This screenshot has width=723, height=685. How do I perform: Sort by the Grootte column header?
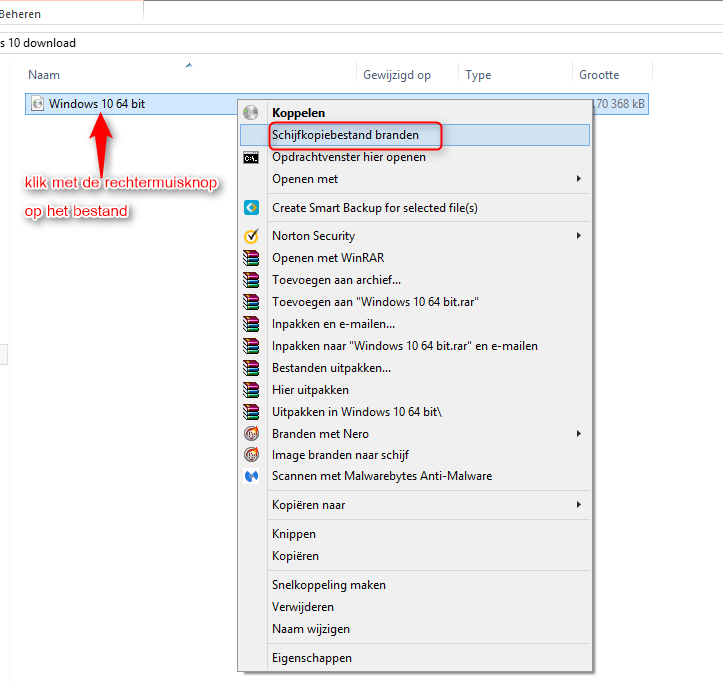[x=599, y=75]
